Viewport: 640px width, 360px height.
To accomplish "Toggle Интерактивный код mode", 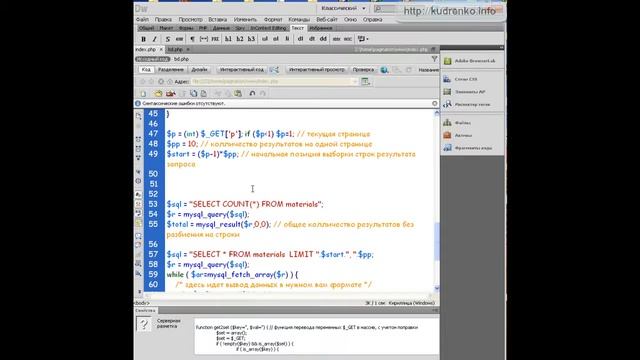I will click(x=242, y=70).
